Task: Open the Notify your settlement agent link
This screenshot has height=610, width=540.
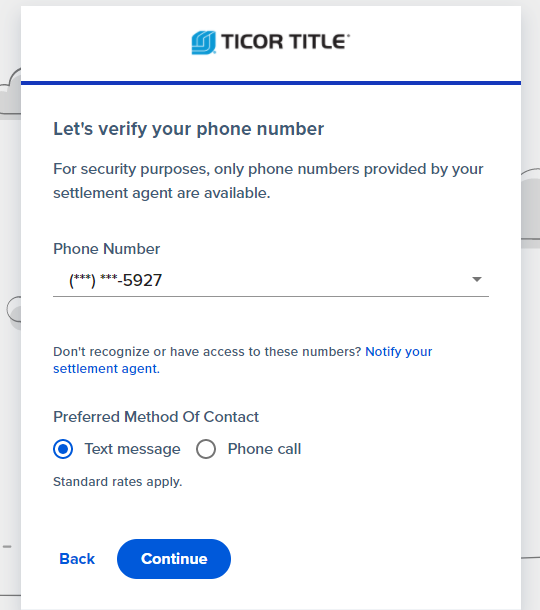Action: pos(243,360)
